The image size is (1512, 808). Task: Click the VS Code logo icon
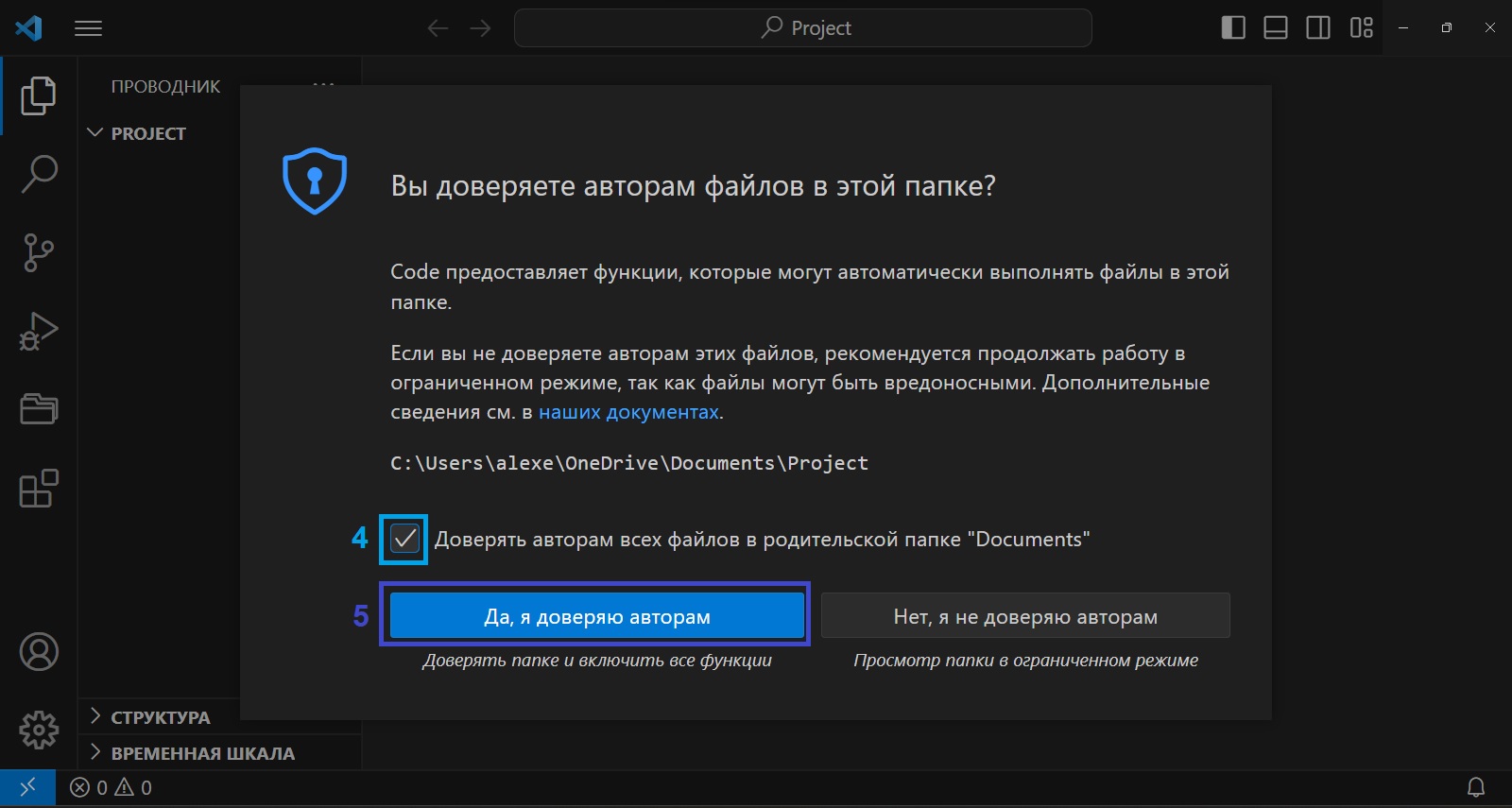click(x=28, y=28)
